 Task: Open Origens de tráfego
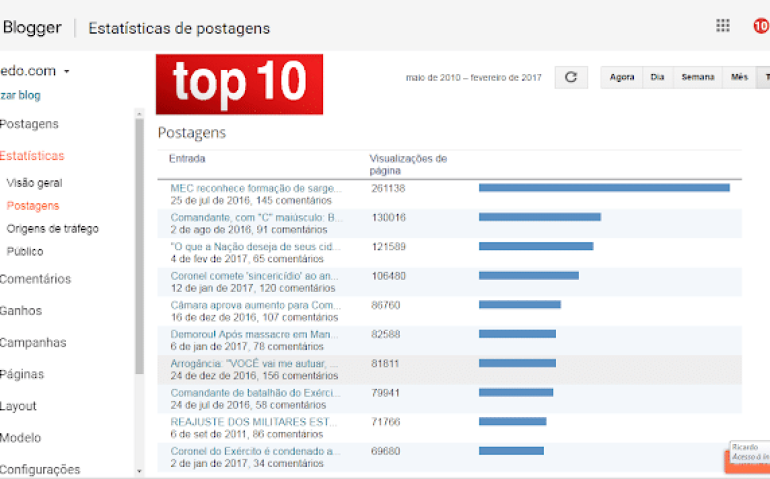coord(53,228)
